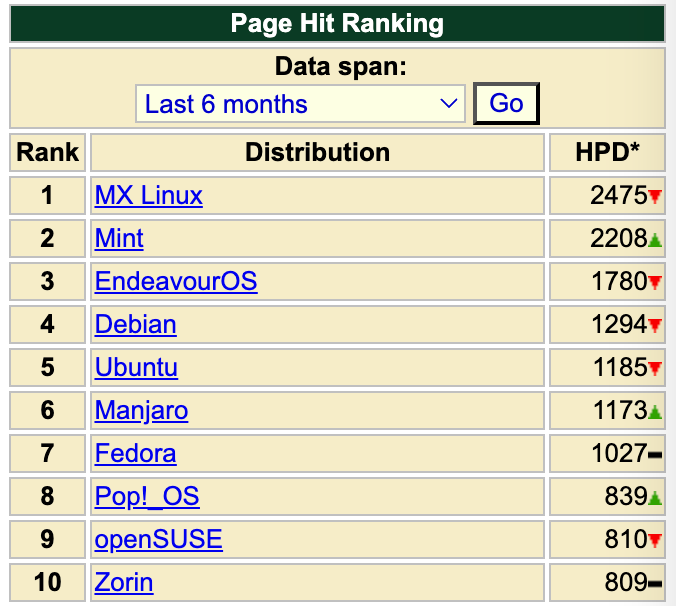Open the Zorin distribution link
676x606 pixels.
(124, 582)
